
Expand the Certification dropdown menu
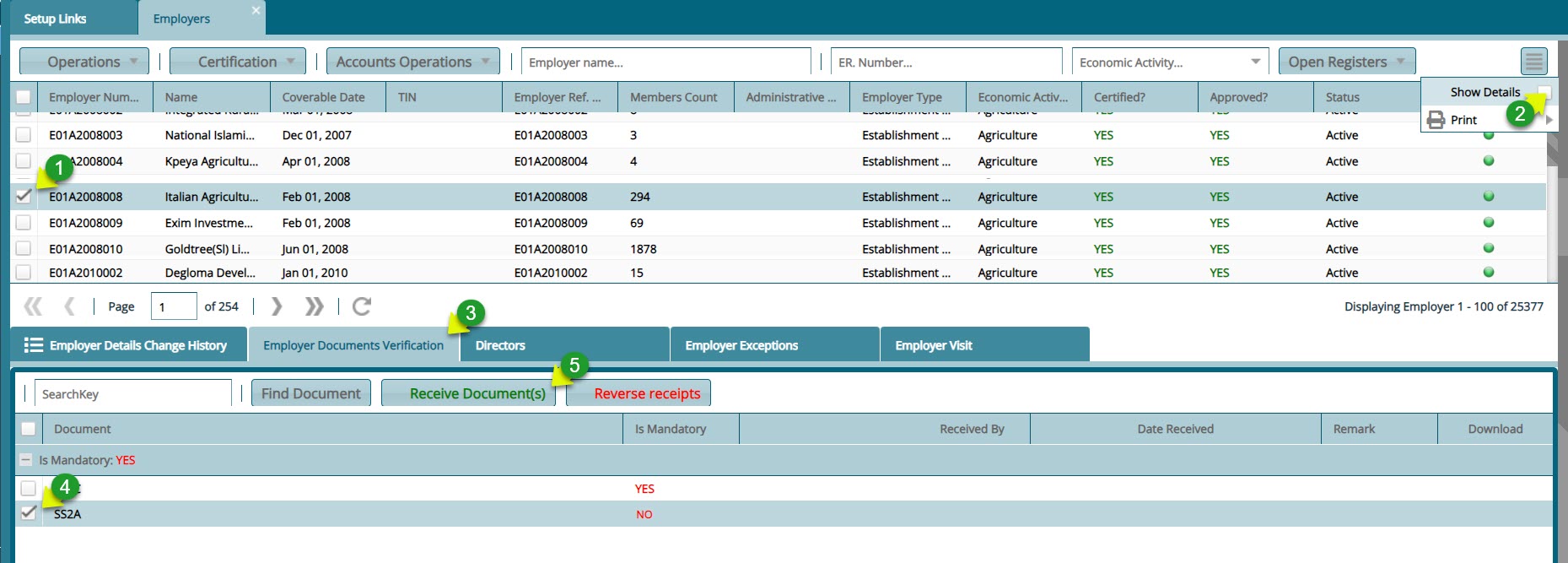click(x=238, y=62)
